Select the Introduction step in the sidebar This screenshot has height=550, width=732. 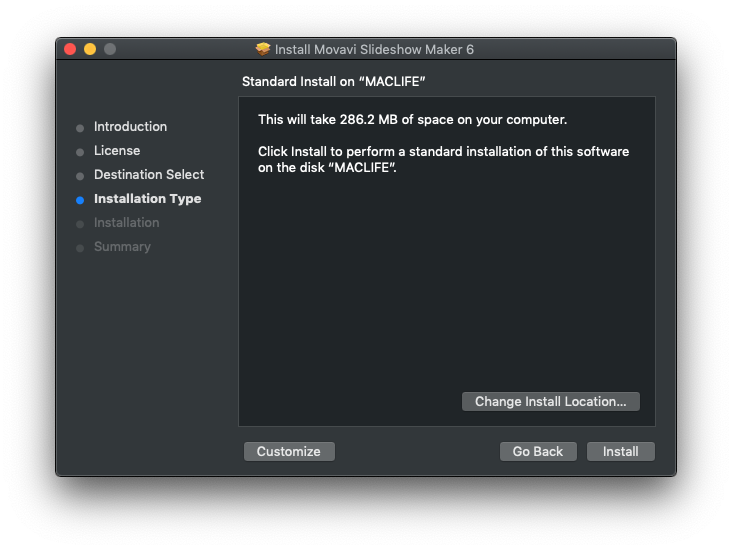coord(130,127)
